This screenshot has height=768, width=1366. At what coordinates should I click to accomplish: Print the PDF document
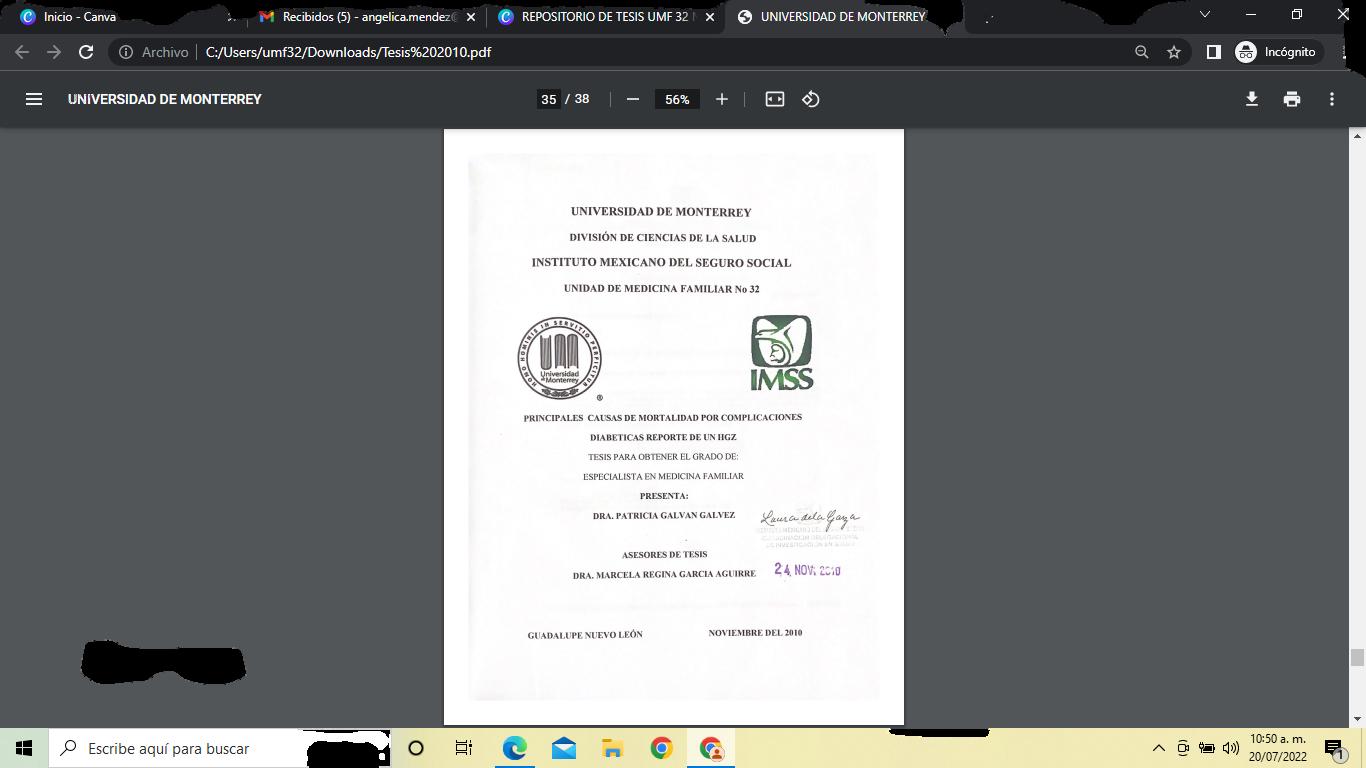pyautogui.click(x=1292, y=99)
